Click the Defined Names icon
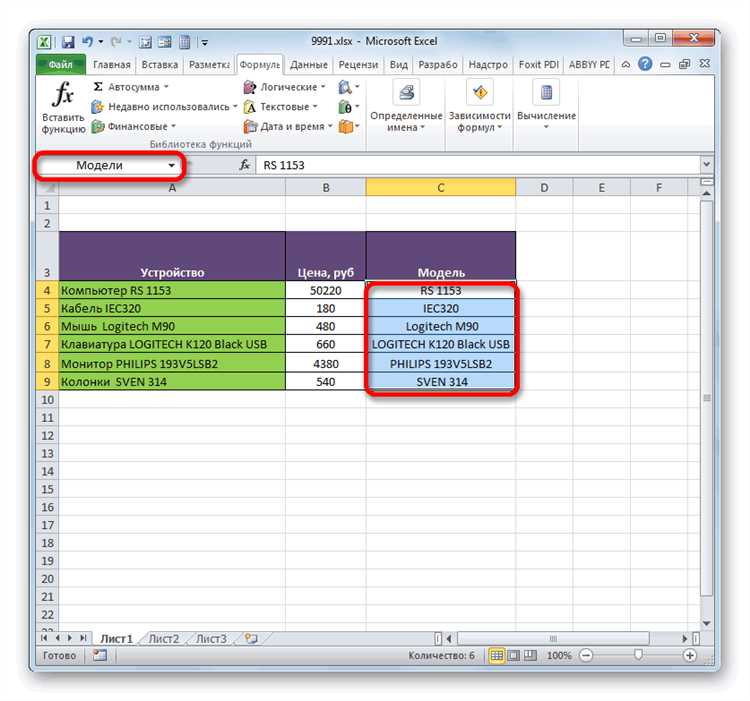Image resolution: width=750 pixels, height=701 pixels. (x=406, y=92)
